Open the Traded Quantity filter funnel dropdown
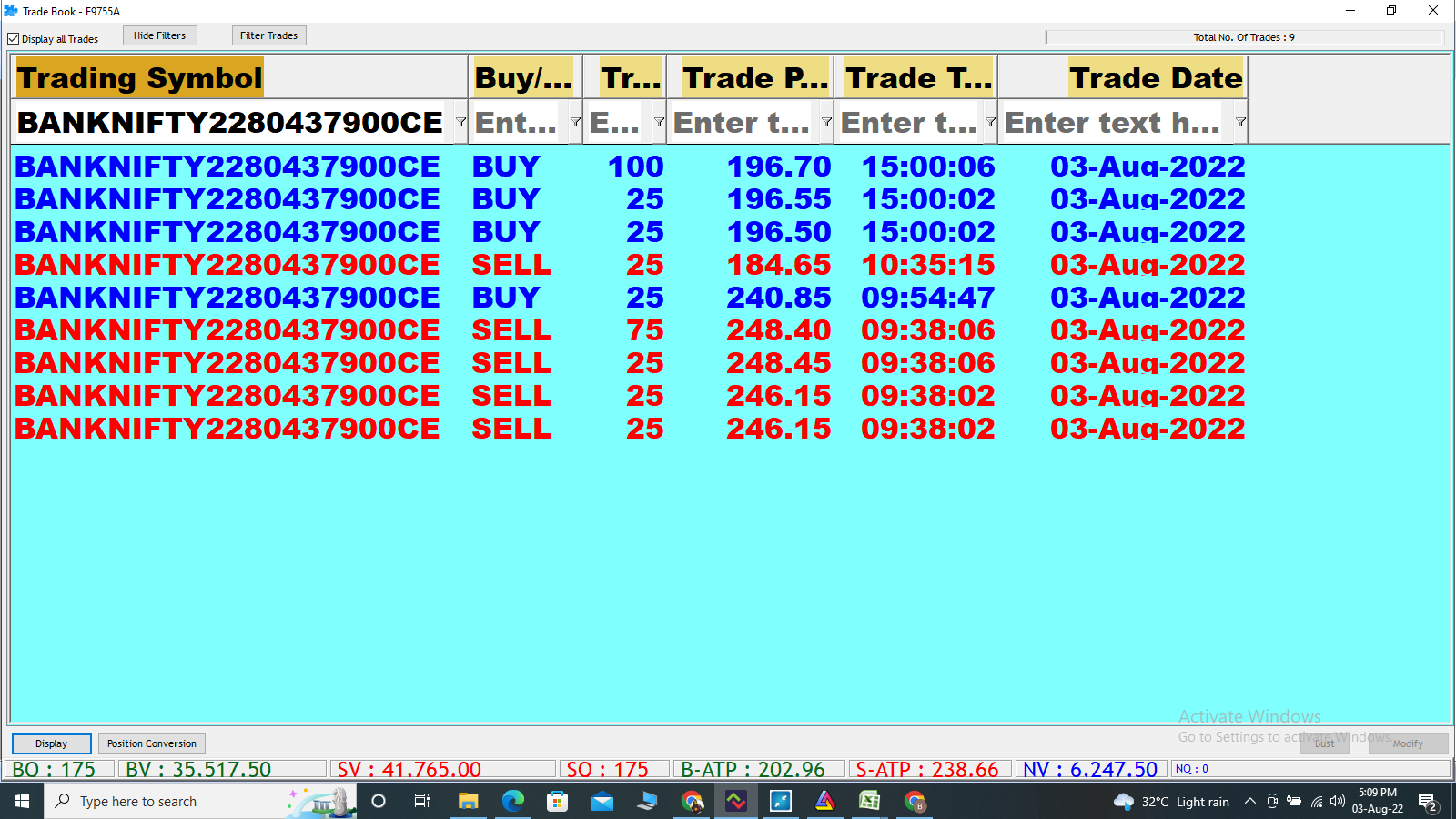 pos(659,122)
